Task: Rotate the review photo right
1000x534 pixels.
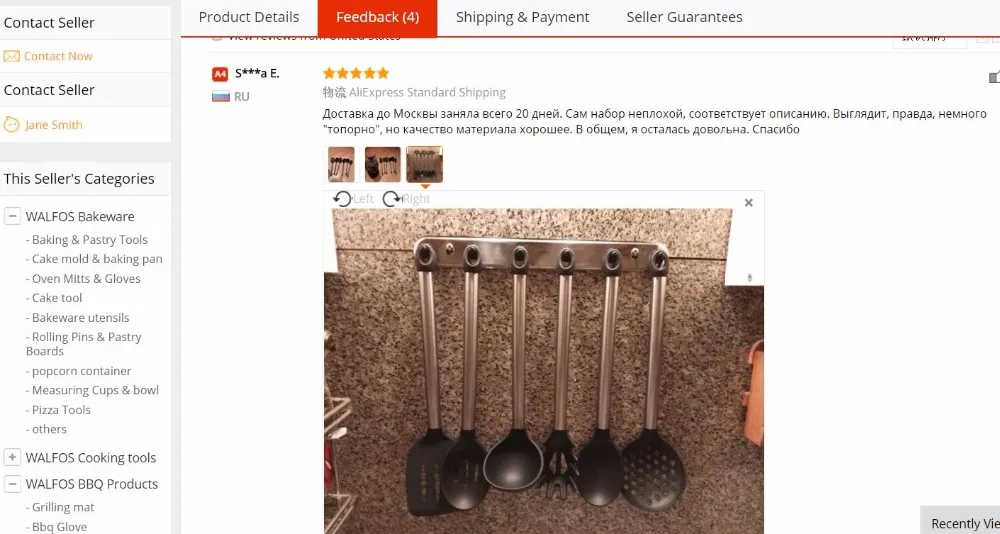Action: click(392, 199)
